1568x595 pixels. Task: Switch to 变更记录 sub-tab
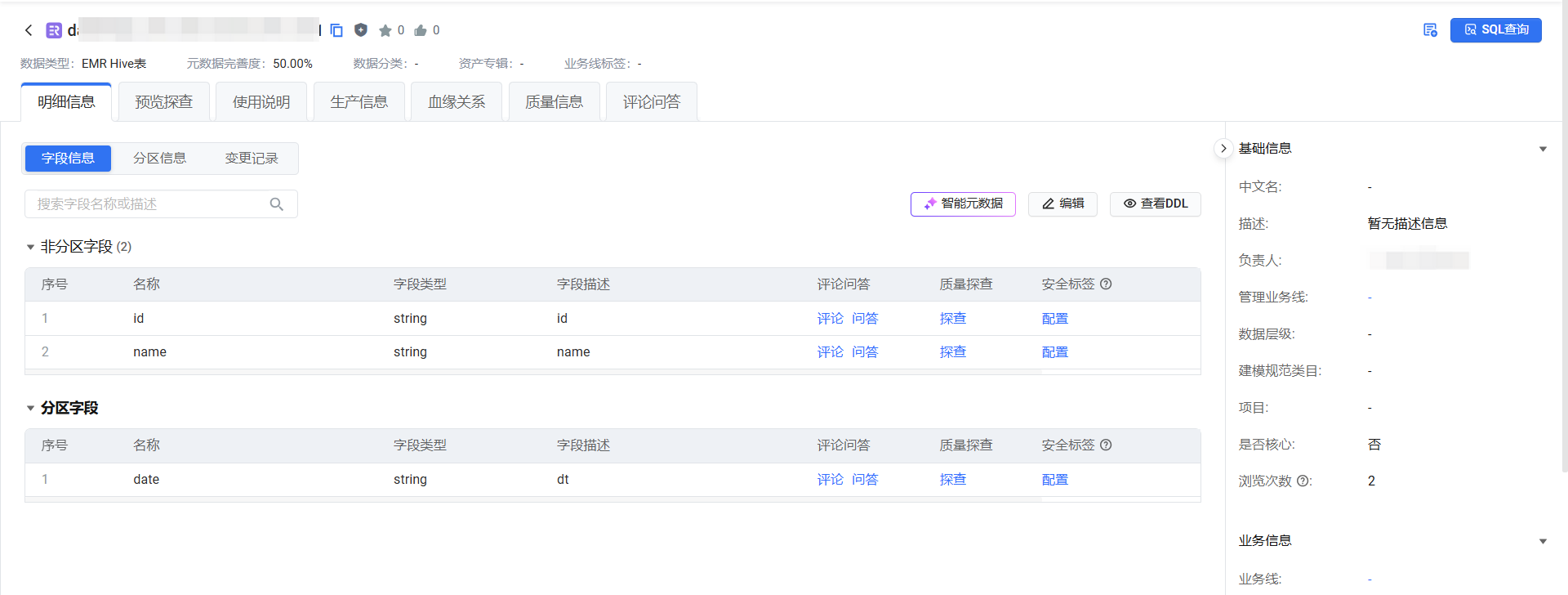coord(252,159)
